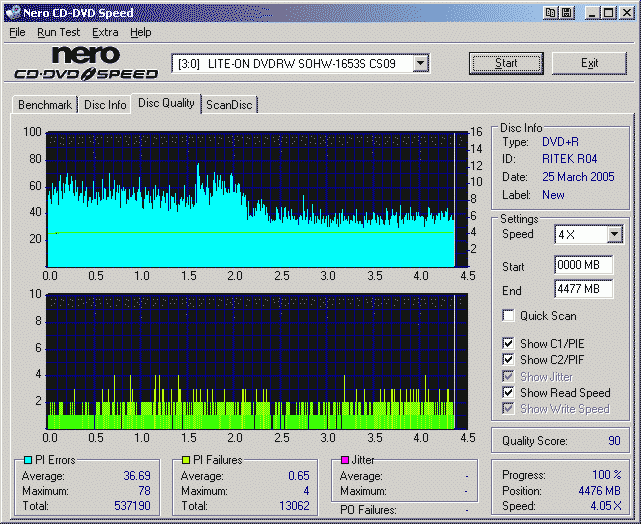Open the Run Test menu
This screenshot has height=524, width=641.
(x=58, y=32)
